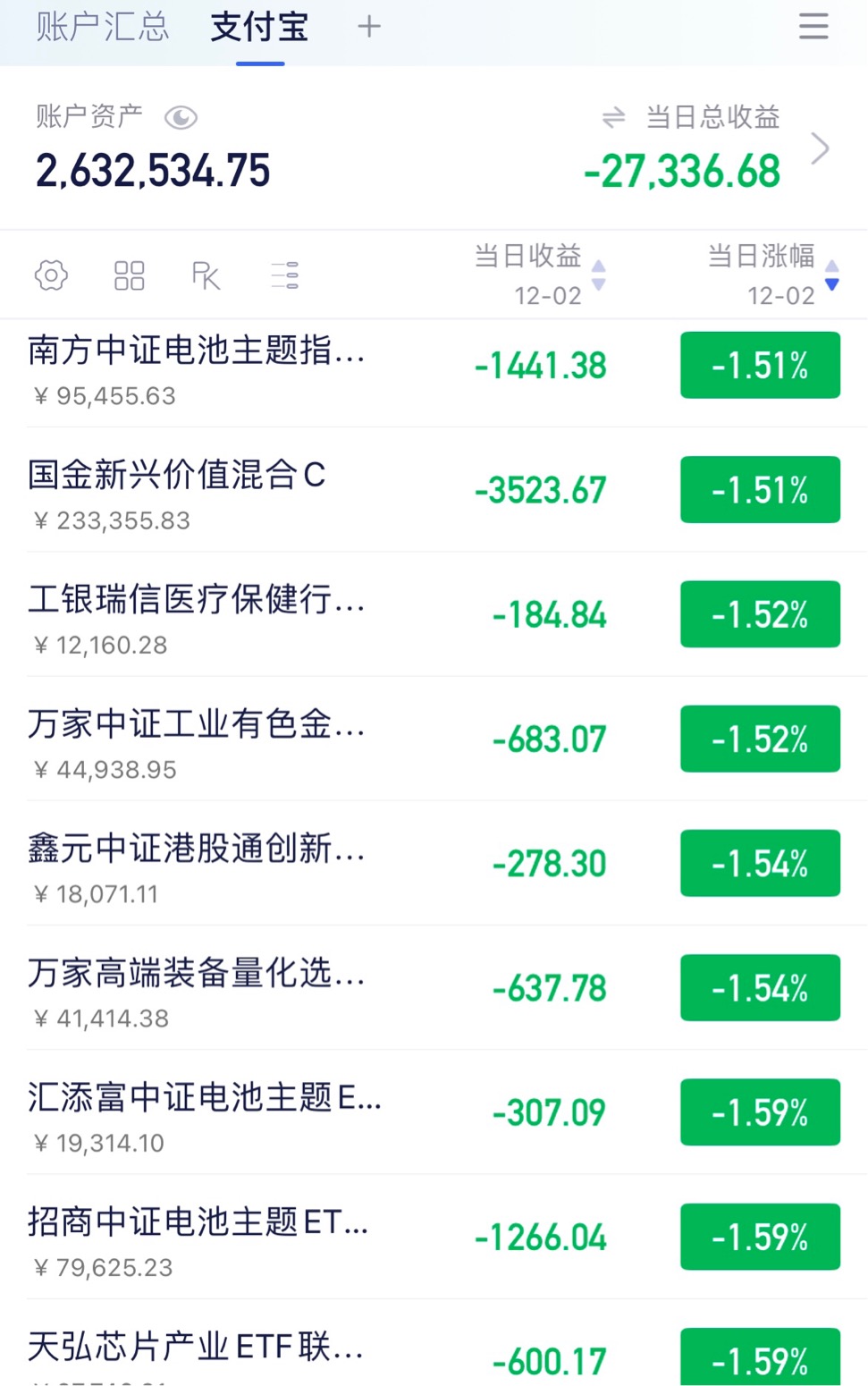Sort by 当日收益 column arrows
The height and width of the screenshot is (1386, 868).
599,275
